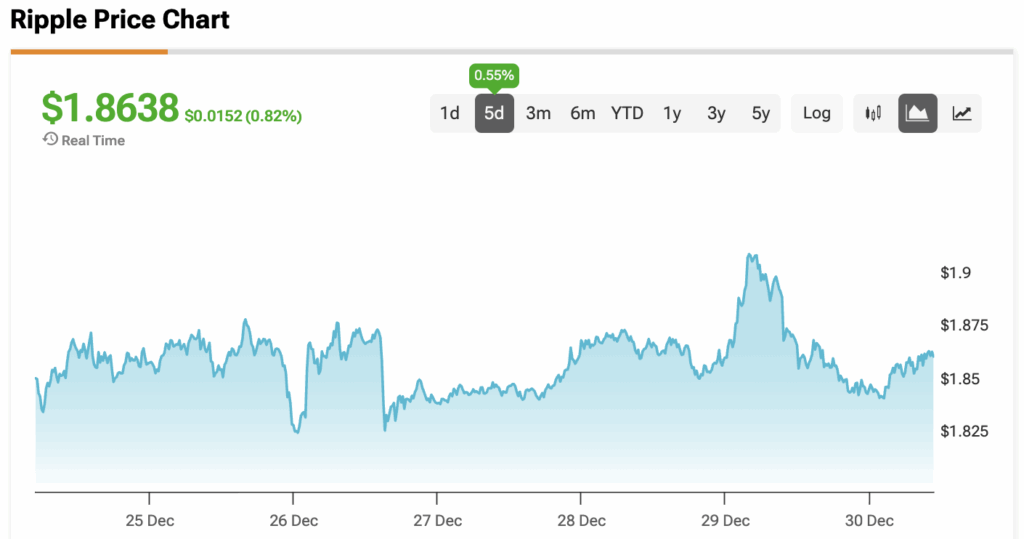This screenshot has width=1024, height=539.
Task: Click the Ripple Price Chart heading
Action: (120, 19)
